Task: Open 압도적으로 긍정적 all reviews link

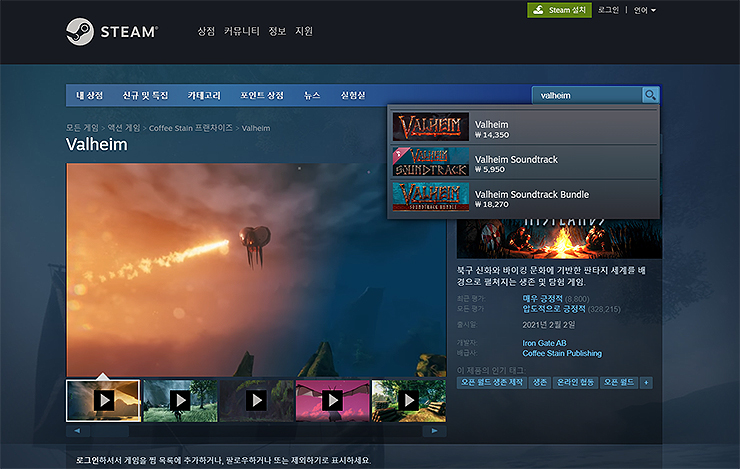Action: click(554, 309)
